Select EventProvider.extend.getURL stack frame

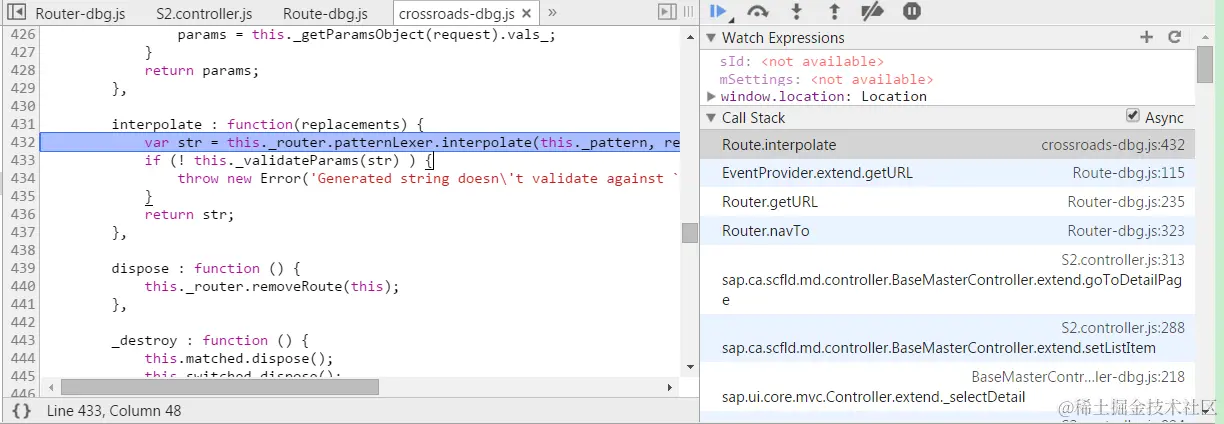click(x=947, y=173)
